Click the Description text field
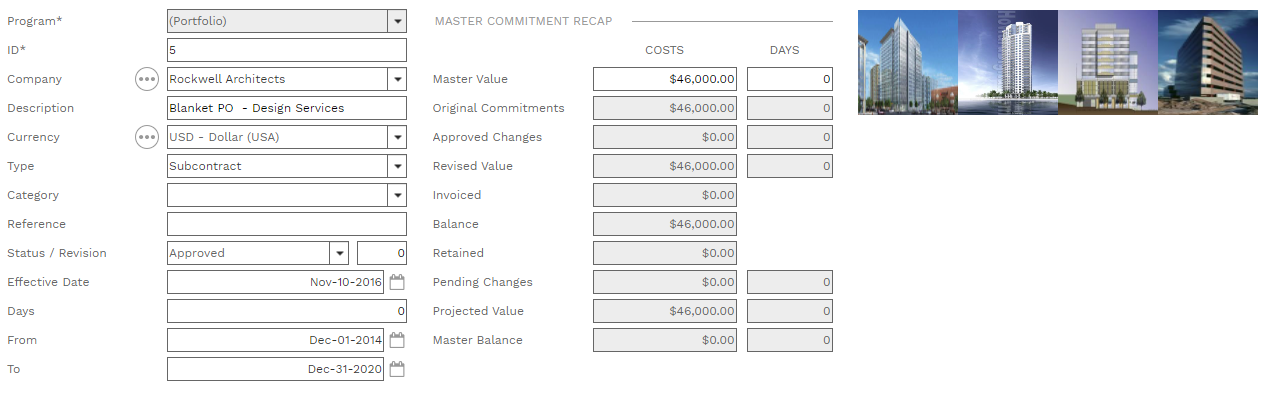This screenshot has width=1268, height=400. [x=286, y=108]
